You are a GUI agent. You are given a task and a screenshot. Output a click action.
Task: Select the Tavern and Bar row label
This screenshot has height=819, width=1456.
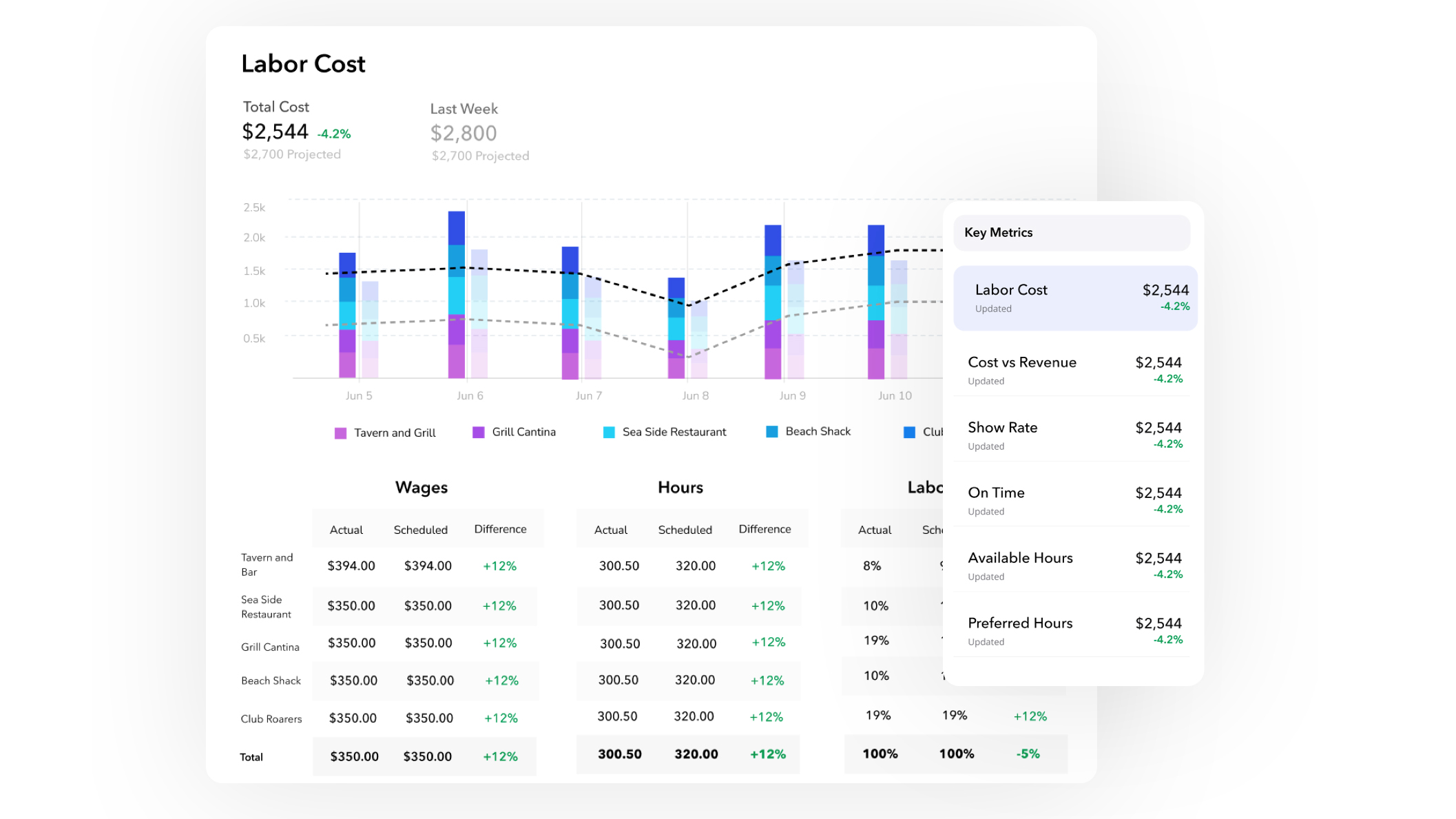point(267,565)
